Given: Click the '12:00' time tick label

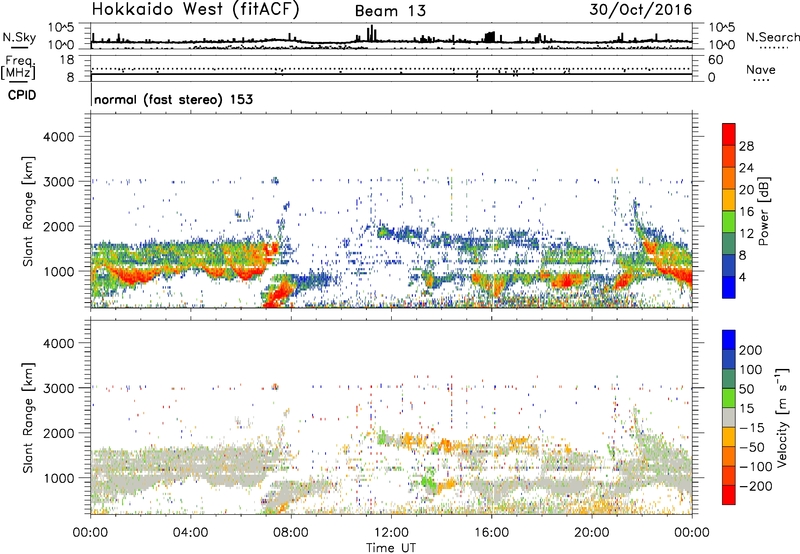Looking at the screenshot, I should [x=391, y=533].
